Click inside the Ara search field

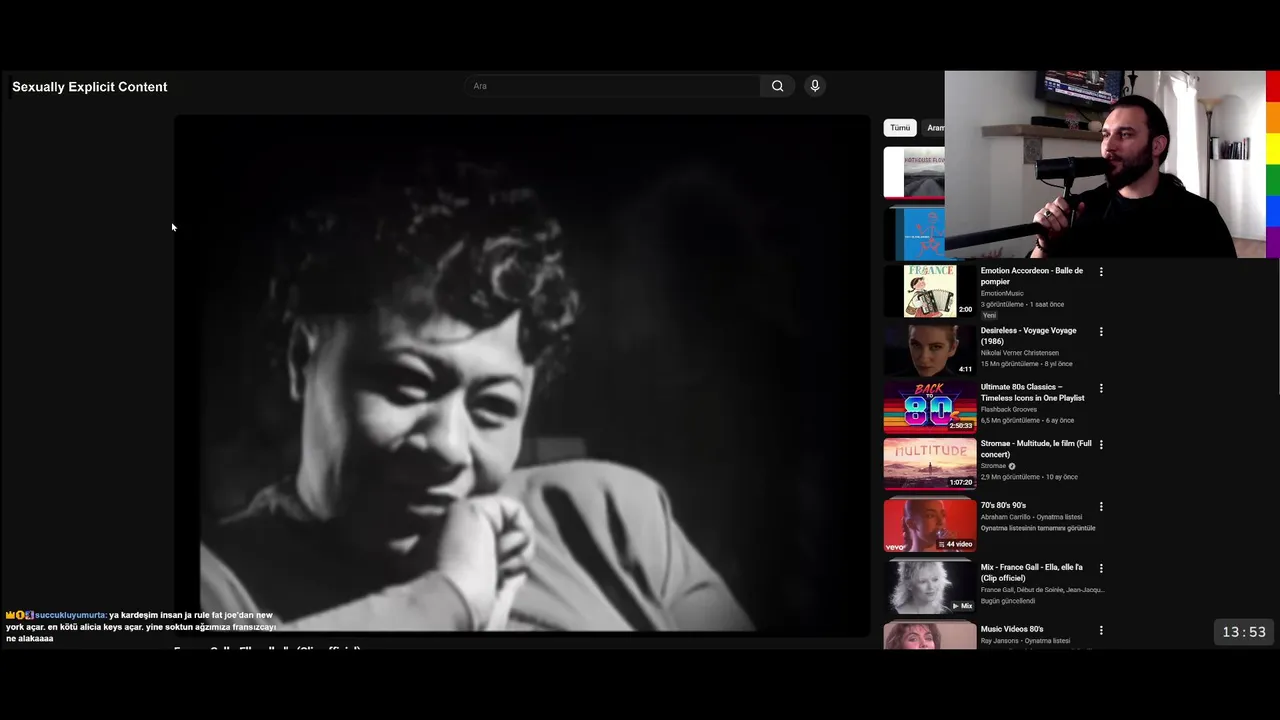click(x=612, y=86)
